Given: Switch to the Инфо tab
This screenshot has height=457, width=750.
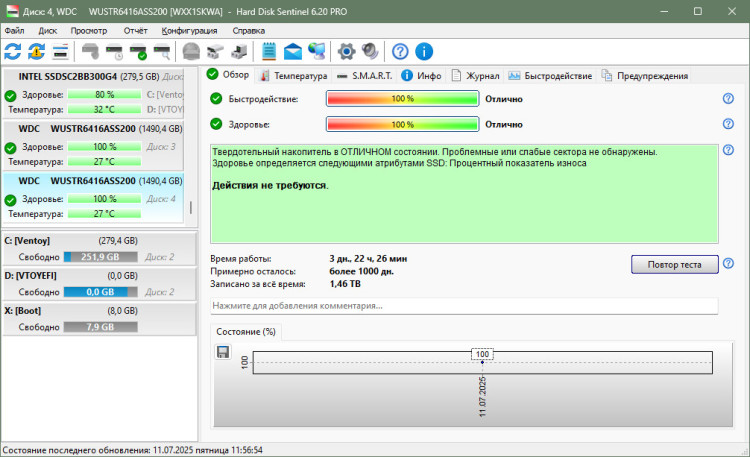Looking at the screenshot, I should 421,76.
